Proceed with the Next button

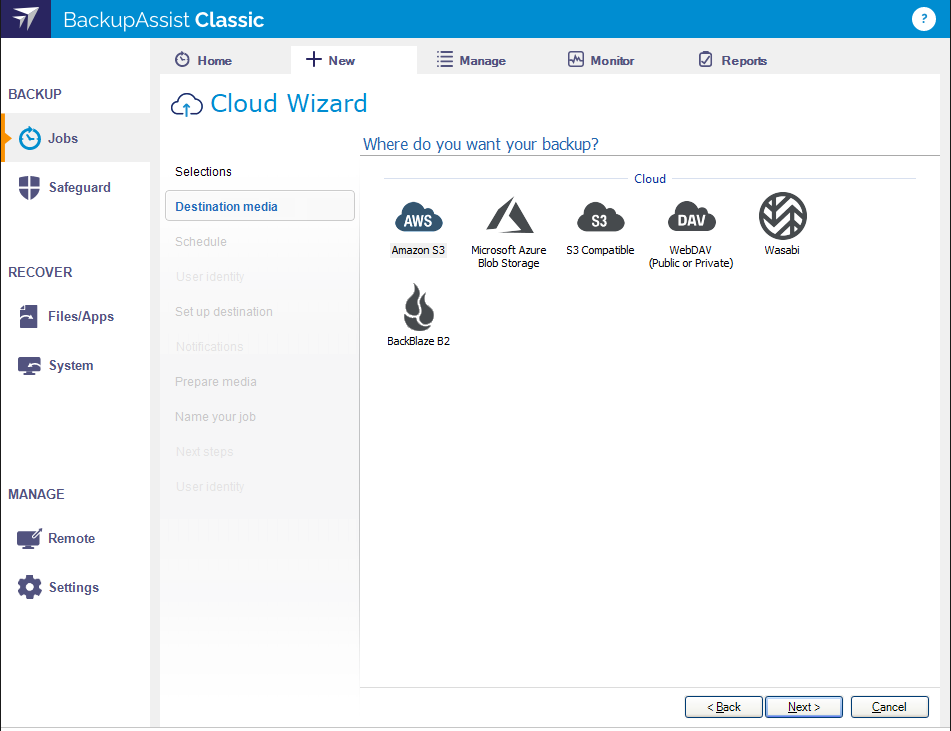click(x=804, y=707)
